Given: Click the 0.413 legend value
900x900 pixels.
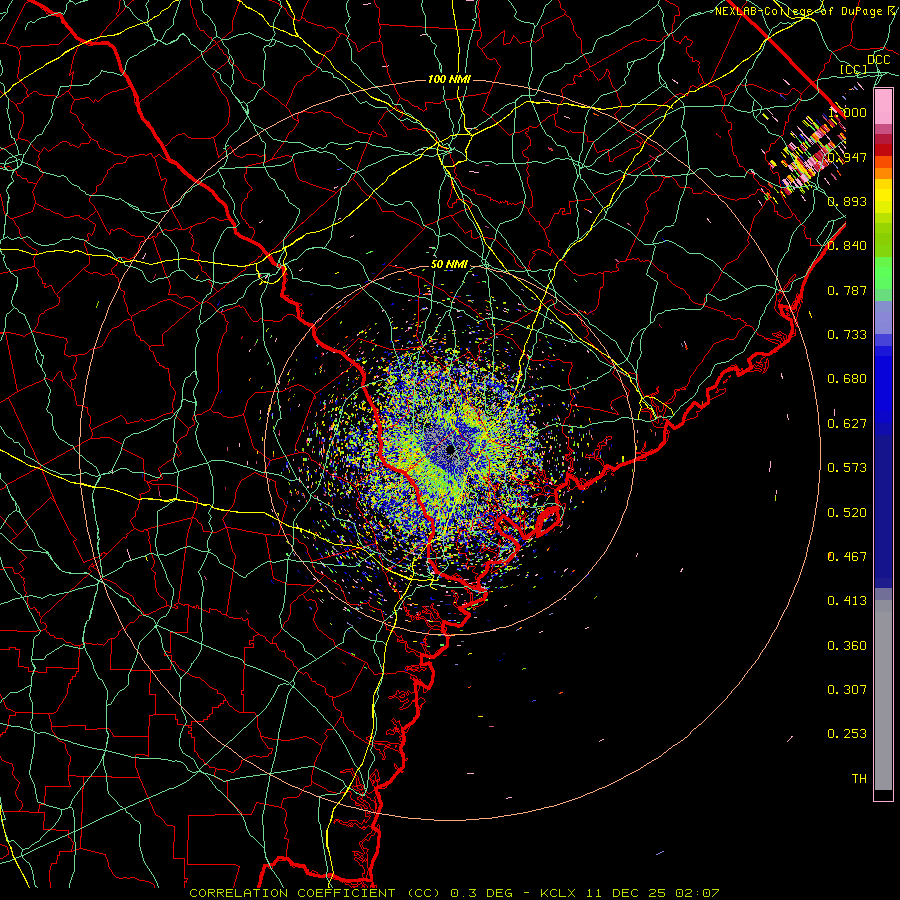Looking at the screenshot, I should pos(847,601).
